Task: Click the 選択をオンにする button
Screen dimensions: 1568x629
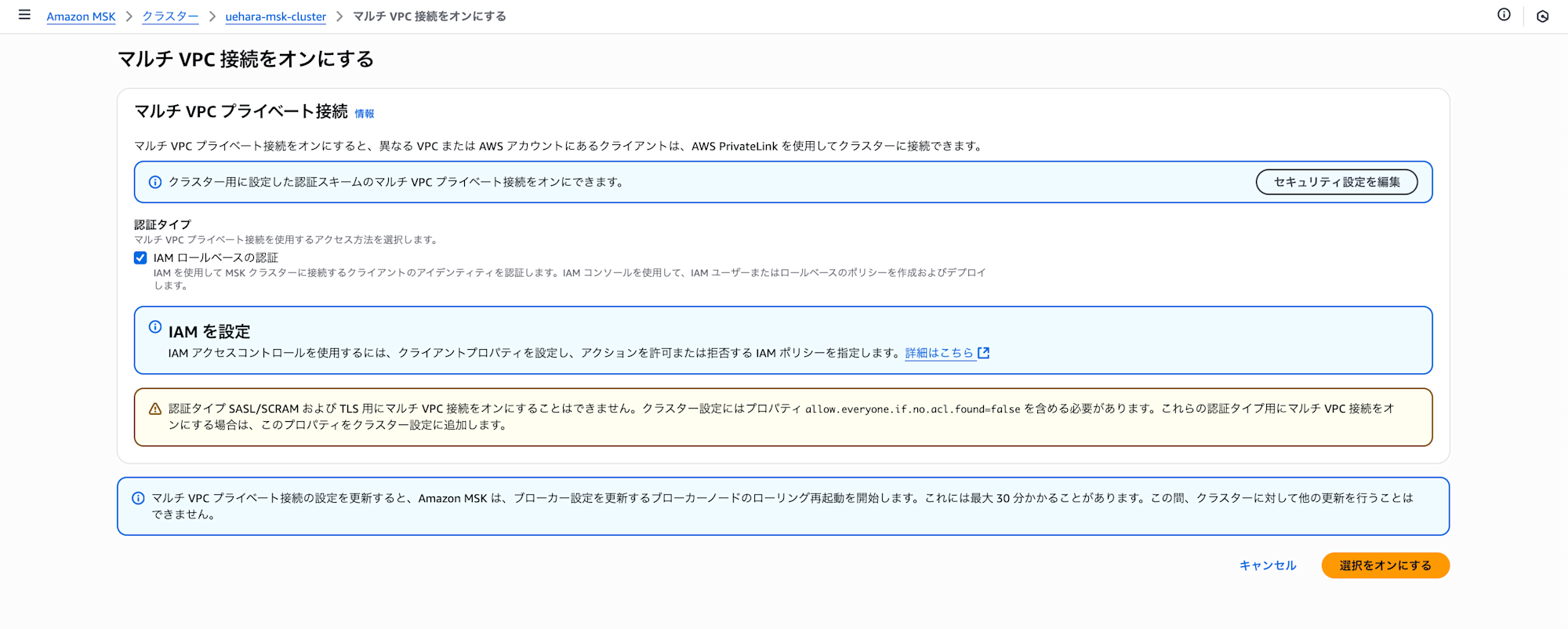Action: click(x=1385, y=565)
